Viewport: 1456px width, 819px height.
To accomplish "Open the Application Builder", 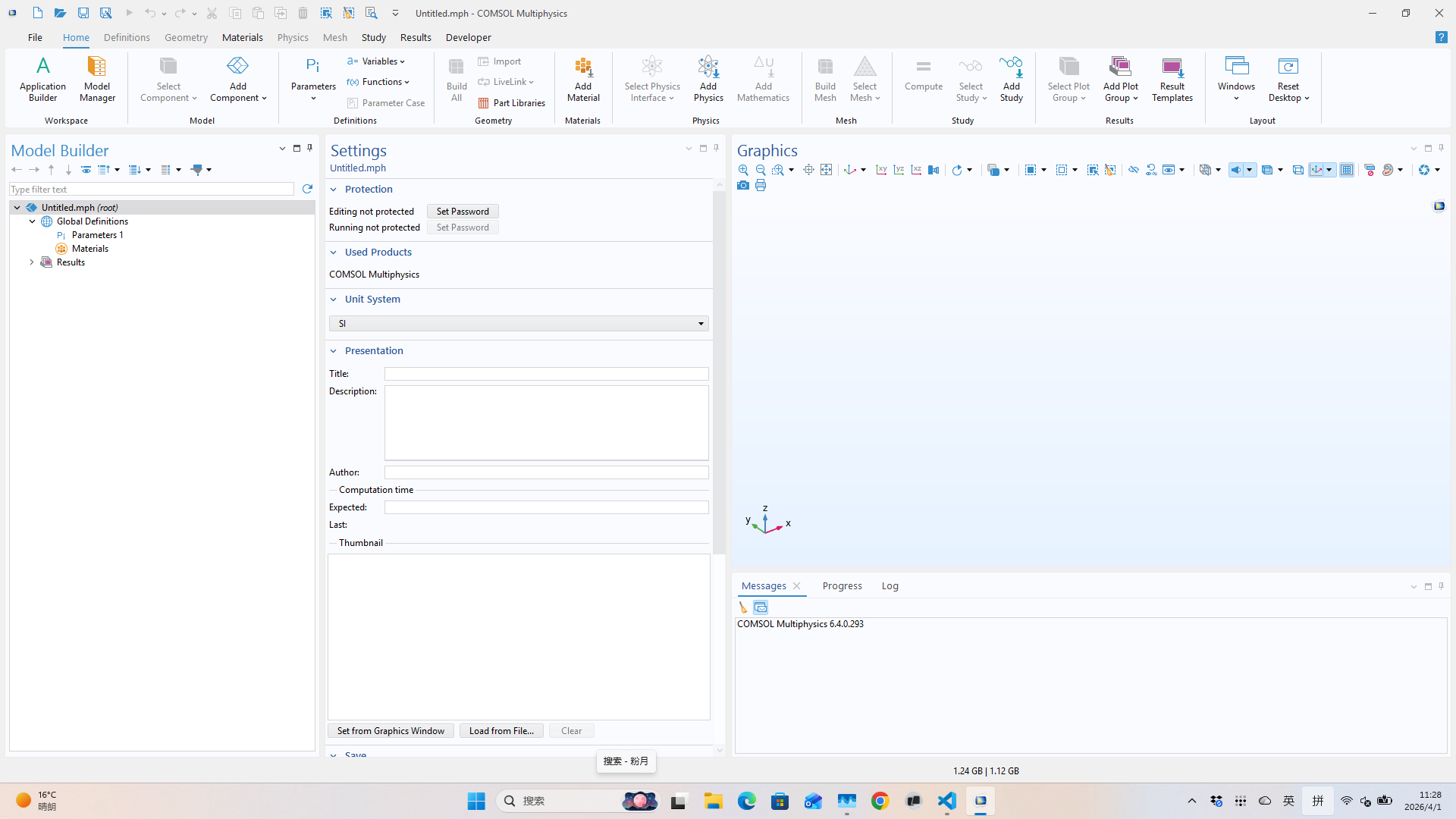I will click(x=42, y=80).
